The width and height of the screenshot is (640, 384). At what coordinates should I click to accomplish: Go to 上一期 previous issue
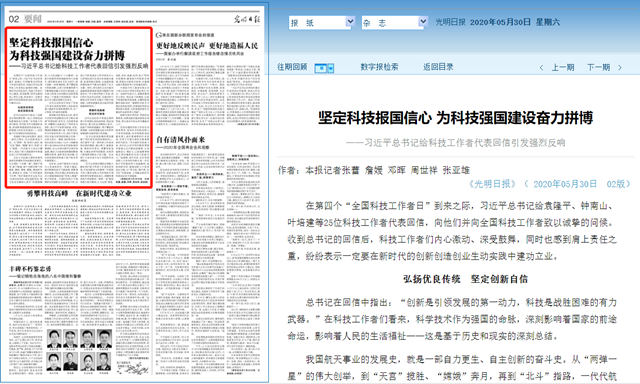563,67
